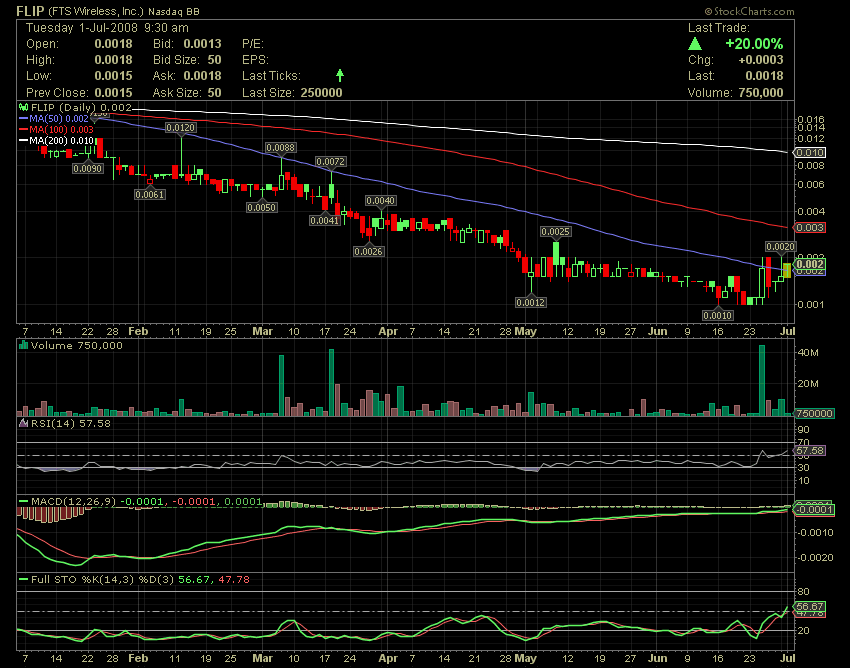Viewport: 850px width, 668px height.
Task: Click the 0.0026 low price label
Action: click(x=369, y=252)
